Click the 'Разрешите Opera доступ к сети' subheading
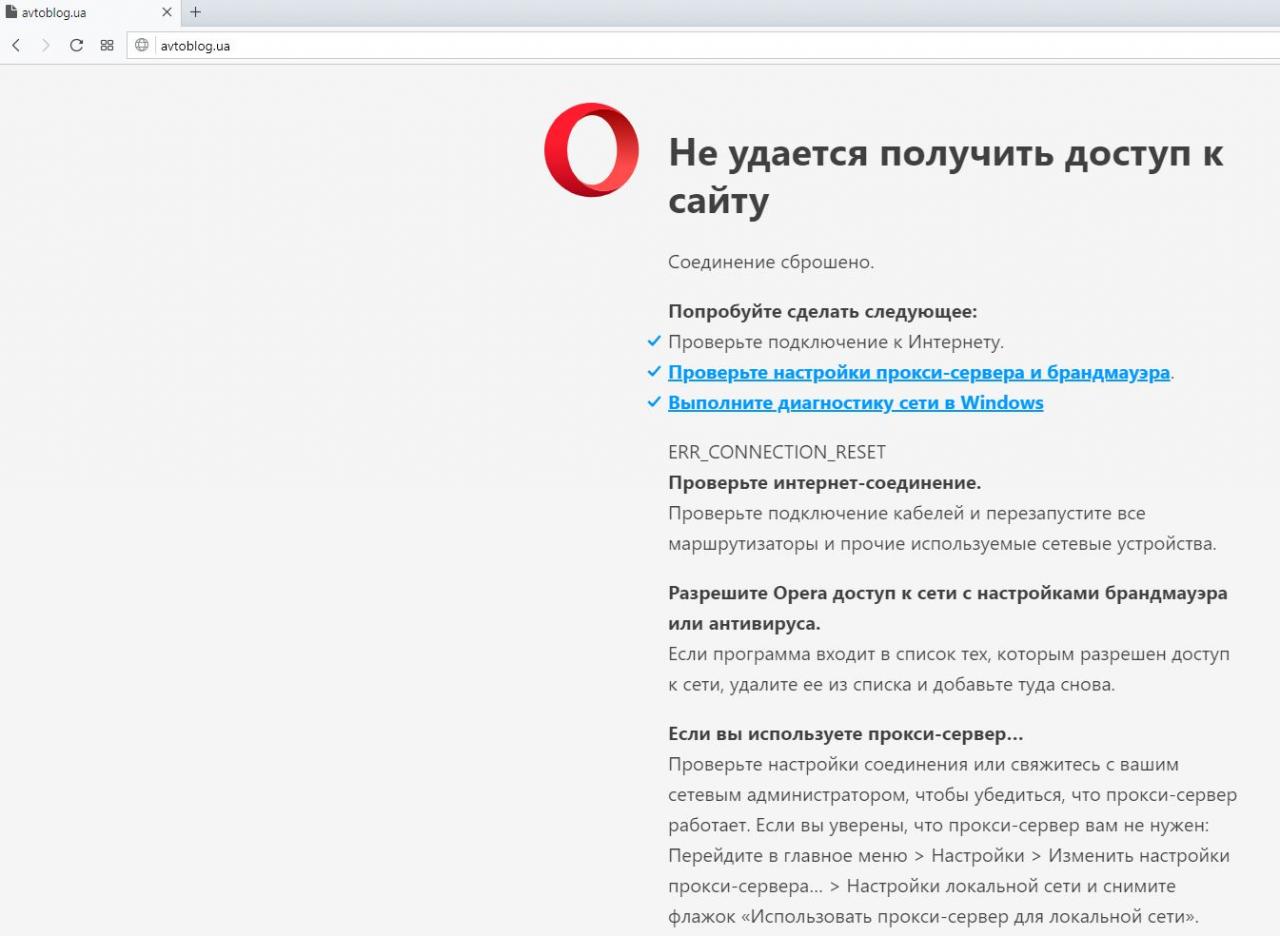This screenshot has height=936, width=1280. tap(948, 608)
